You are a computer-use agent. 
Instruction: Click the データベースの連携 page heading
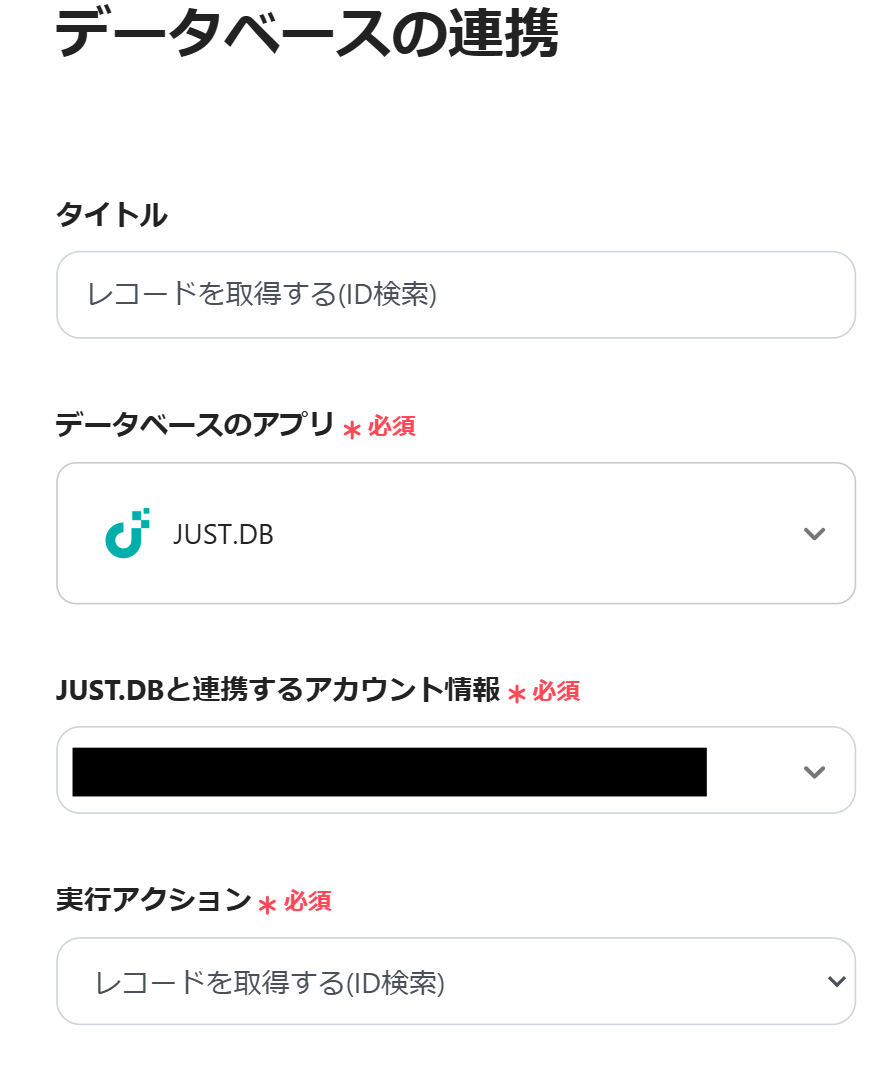(x=306, y=36)
